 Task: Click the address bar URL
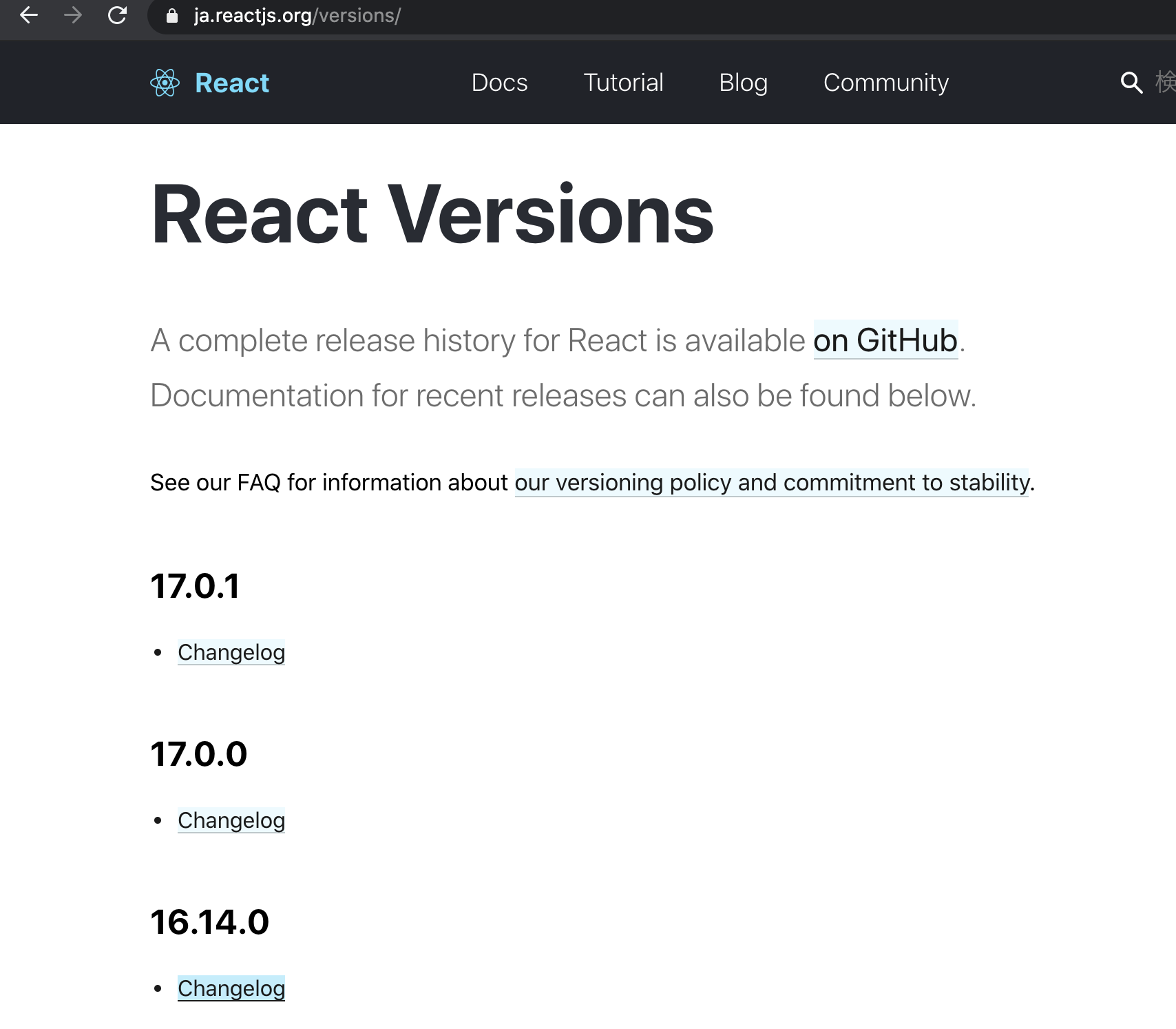pos(296,16)
